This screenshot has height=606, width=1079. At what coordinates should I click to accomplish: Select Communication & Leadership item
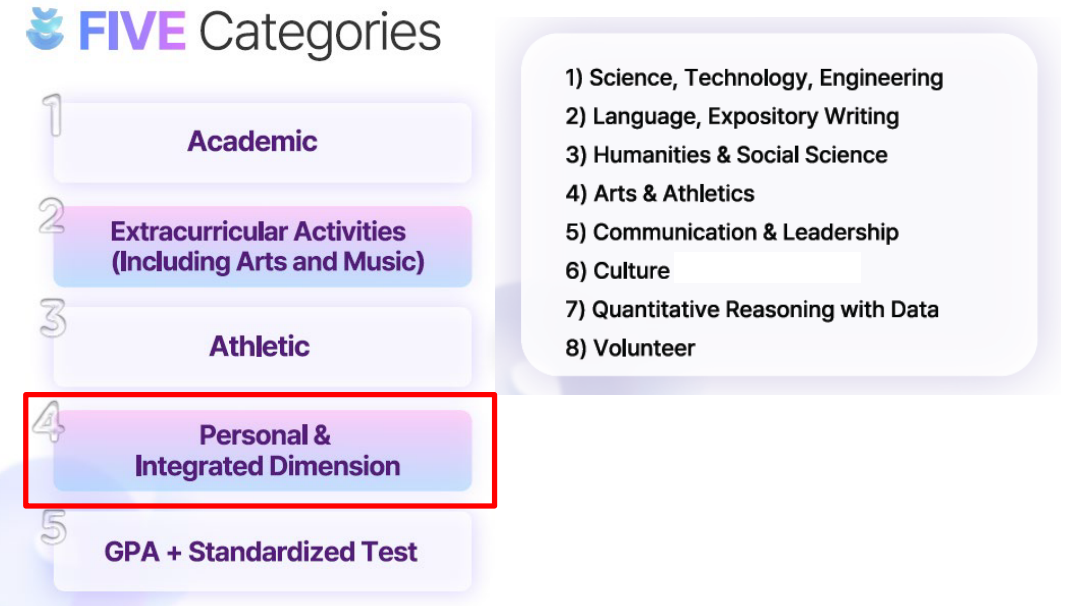[732, 232]
